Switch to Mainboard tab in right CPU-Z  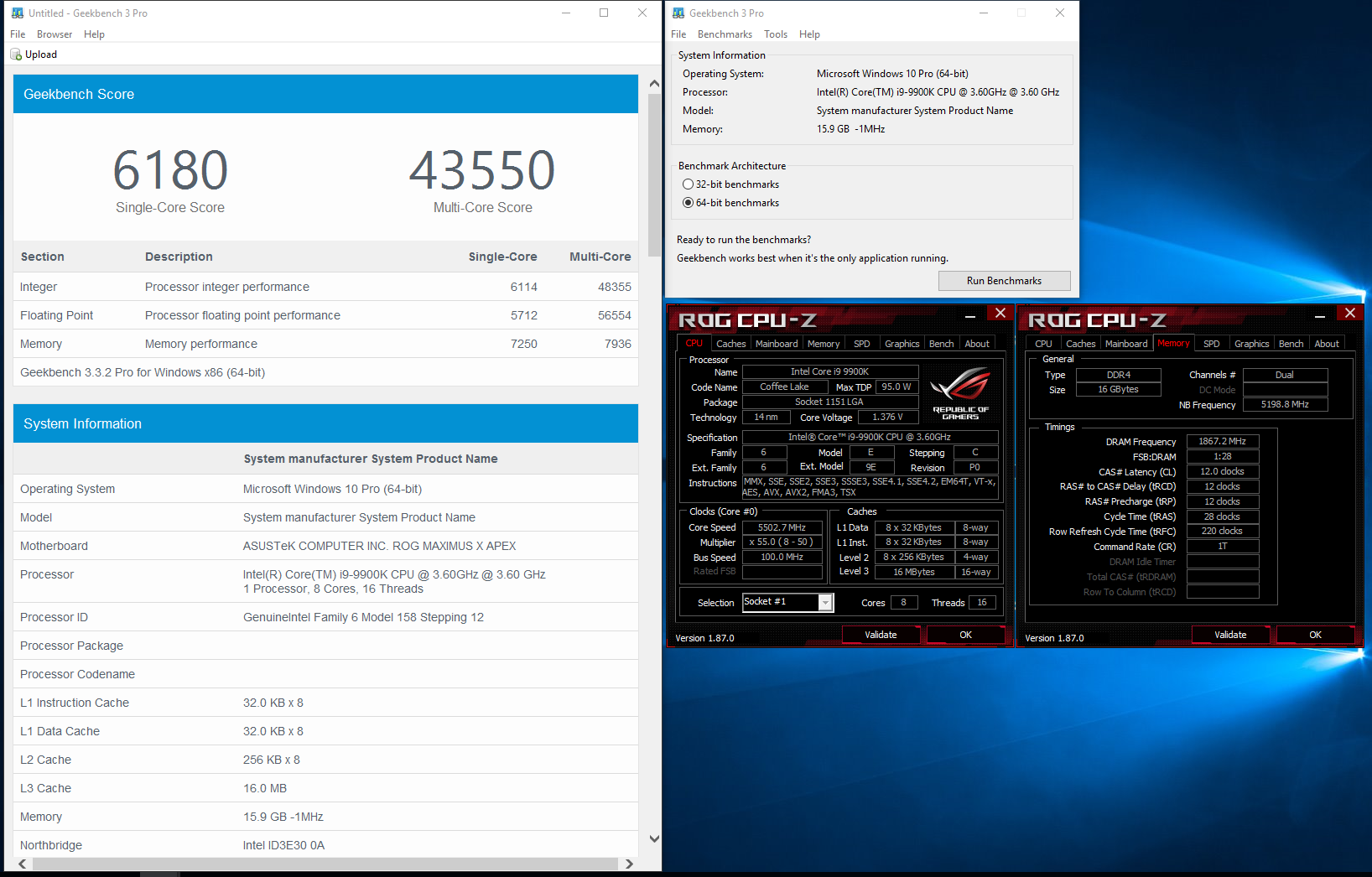point(1126,344)
